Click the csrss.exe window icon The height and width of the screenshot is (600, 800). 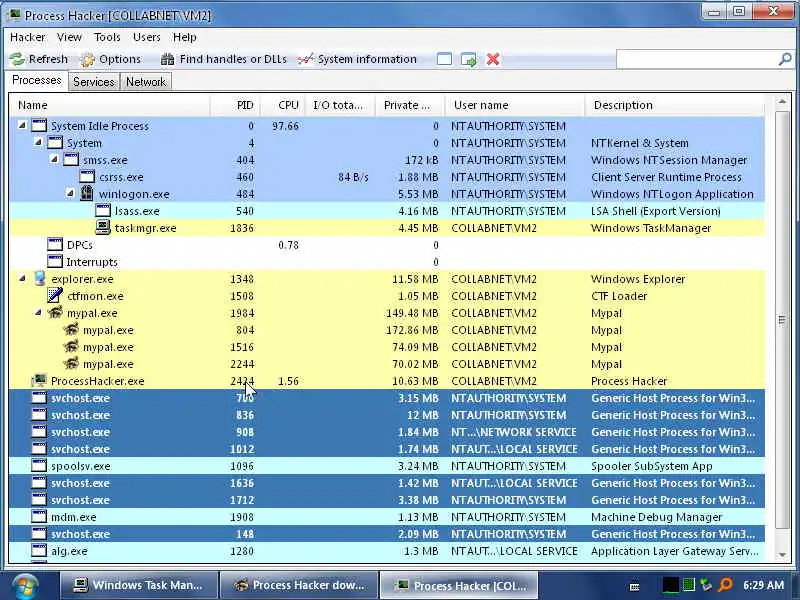tap(87, 177)
